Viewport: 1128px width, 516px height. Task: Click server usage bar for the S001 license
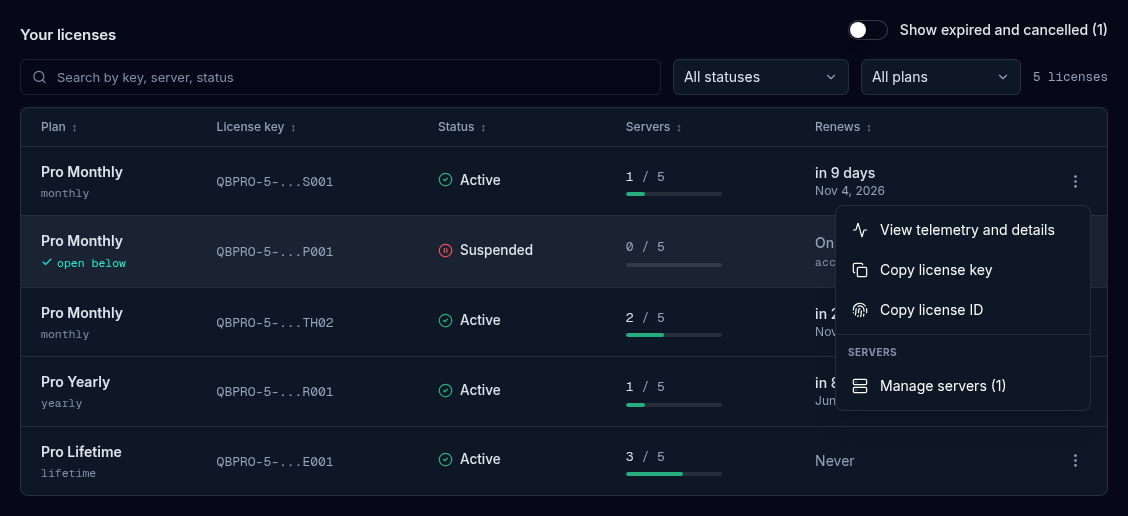click(673, 194)
